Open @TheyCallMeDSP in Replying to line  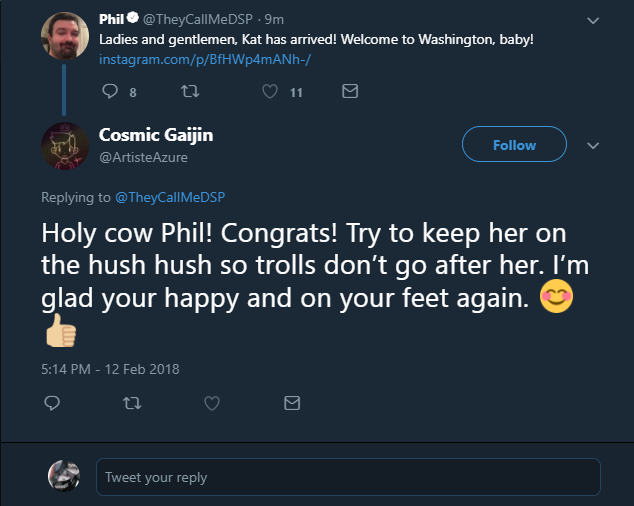(170, 197)
